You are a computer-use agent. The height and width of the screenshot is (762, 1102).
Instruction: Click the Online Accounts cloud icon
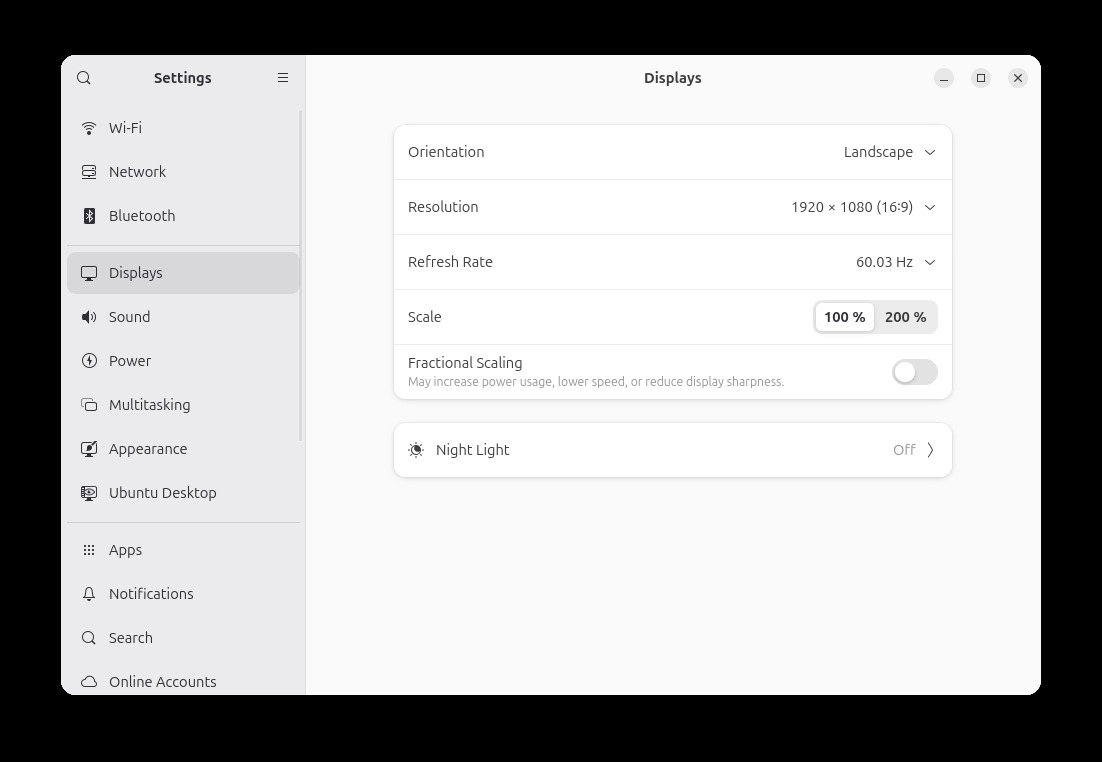89,682
